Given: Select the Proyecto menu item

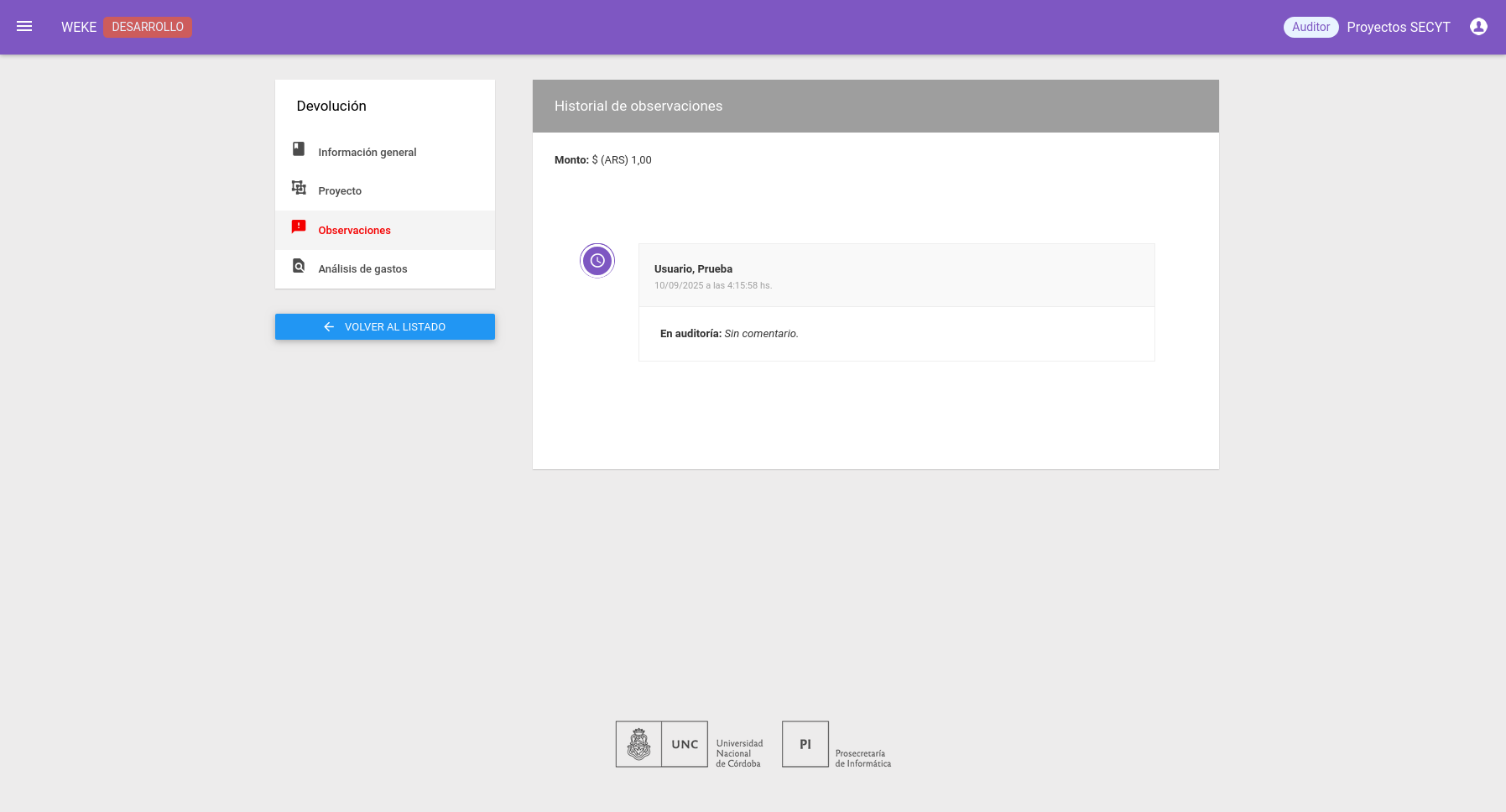Looking at the screenshot, I should point(340,191).
